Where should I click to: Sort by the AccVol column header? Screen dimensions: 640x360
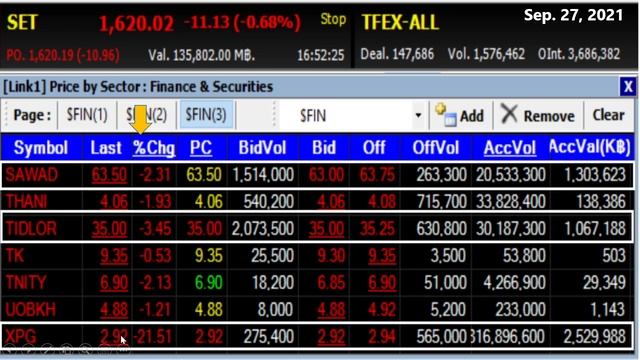[x=509, y=148]
